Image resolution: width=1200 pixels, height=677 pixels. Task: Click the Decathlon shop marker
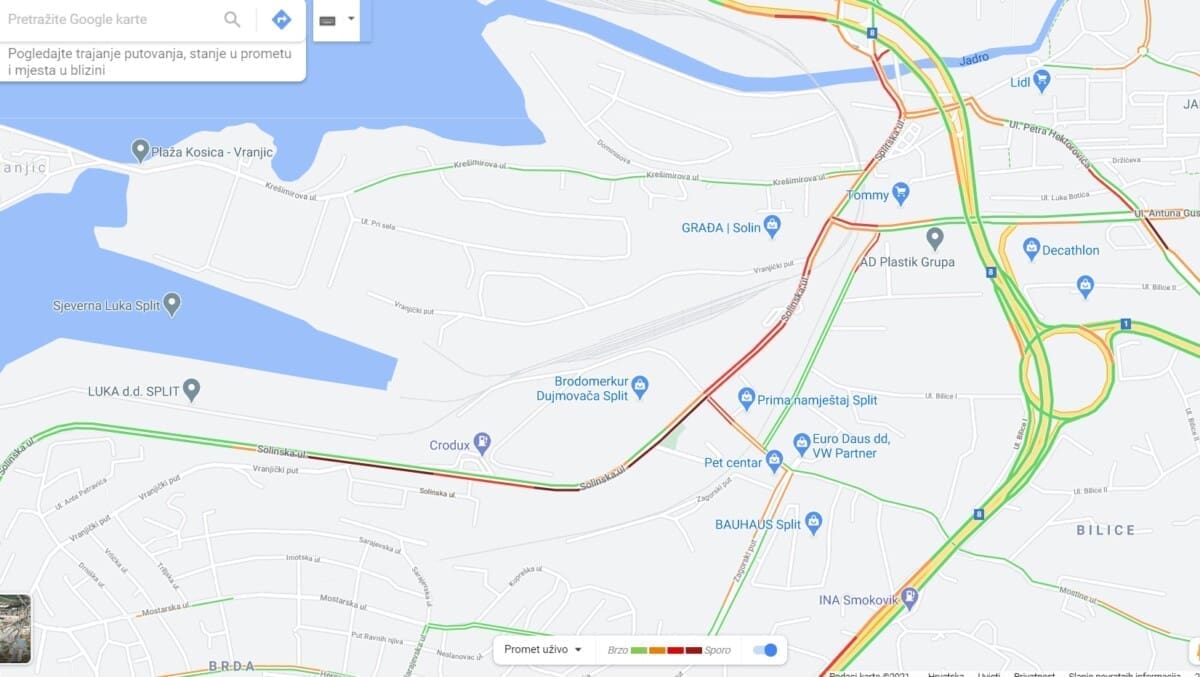(x=1032, y=249)
